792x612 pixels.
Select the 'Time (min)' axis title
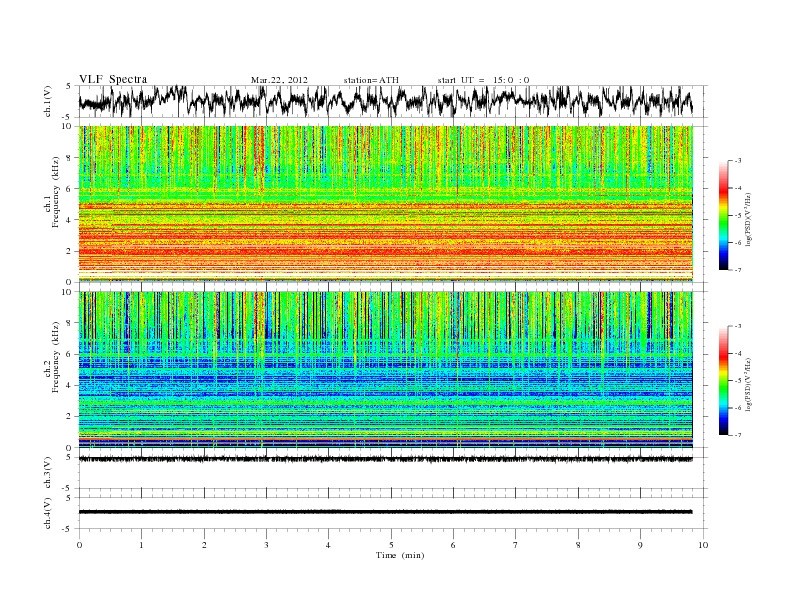(x=400, y=555)
